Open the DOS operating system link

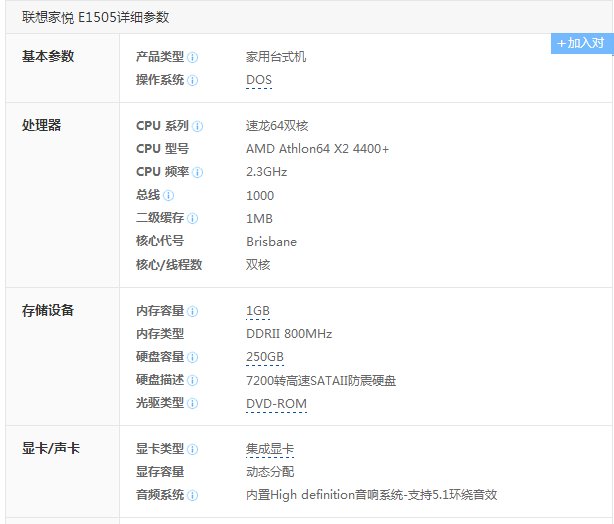(x=259, y=80)
